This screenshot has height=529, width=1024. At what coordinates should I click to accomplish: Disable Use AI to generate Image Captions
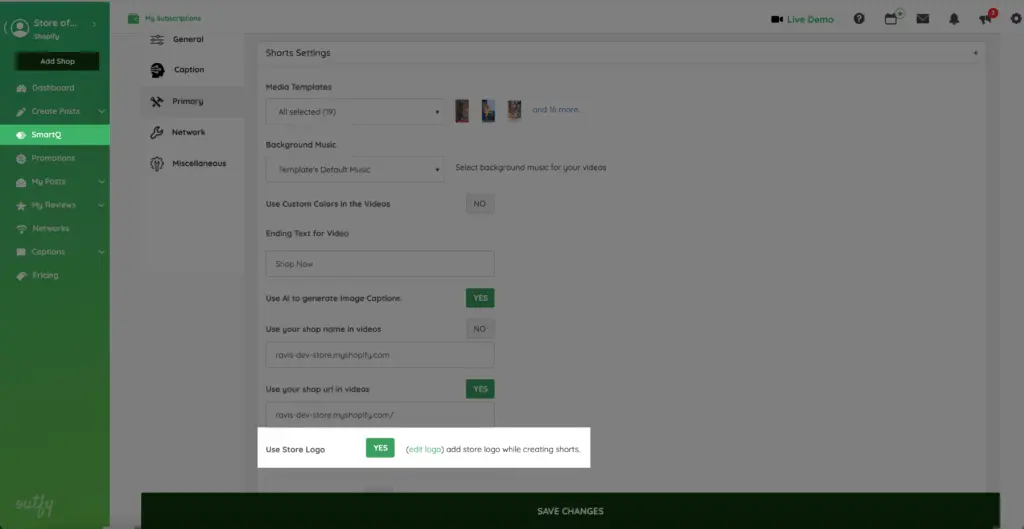click(x=480, y=298)
